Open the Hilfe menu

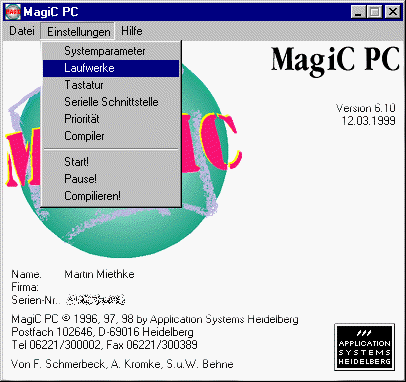pyautogui.click(x=132, y=31)
